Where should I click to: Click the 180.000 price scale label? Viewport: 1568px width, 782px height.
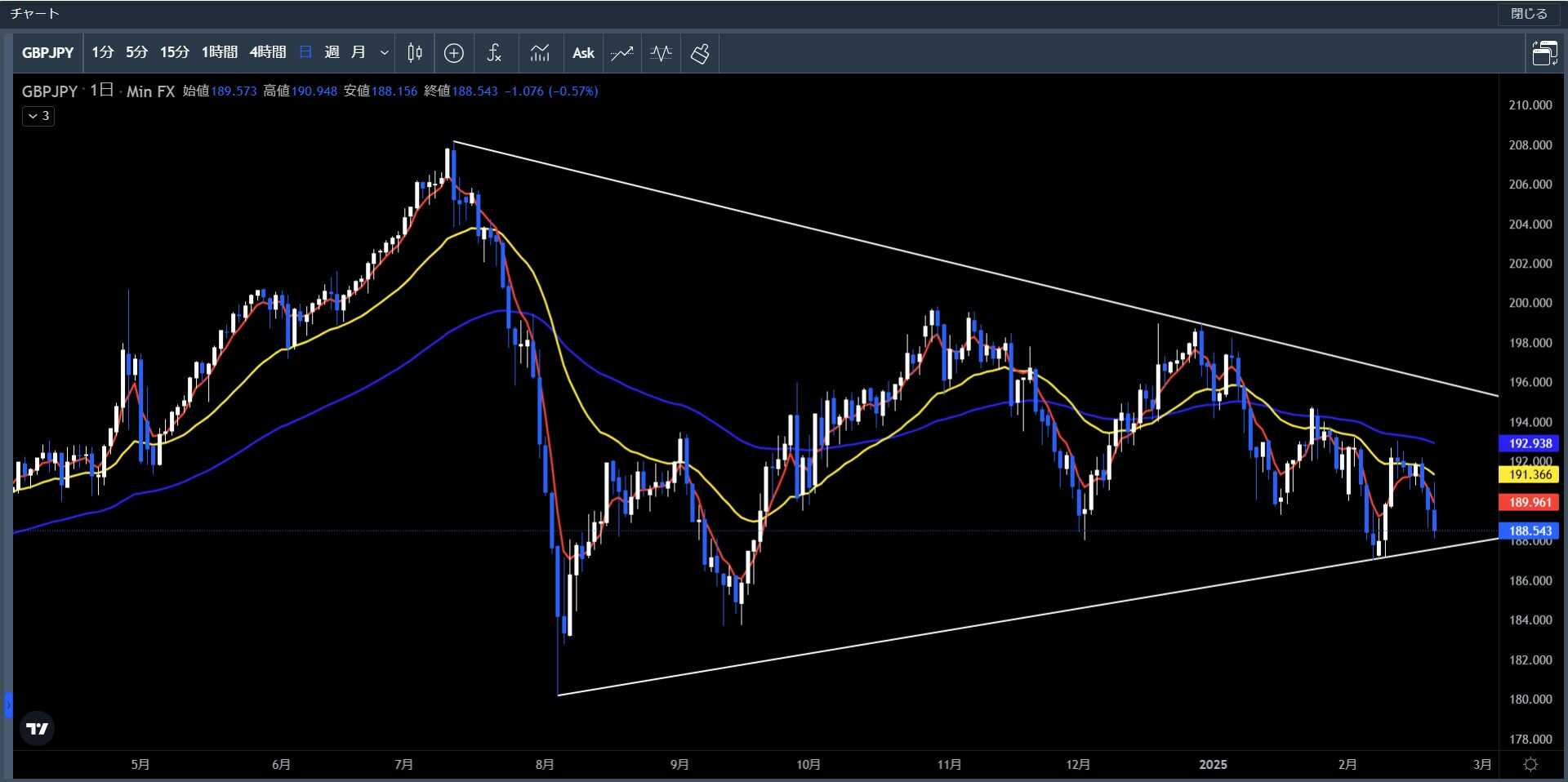[x=1530, y=700]
